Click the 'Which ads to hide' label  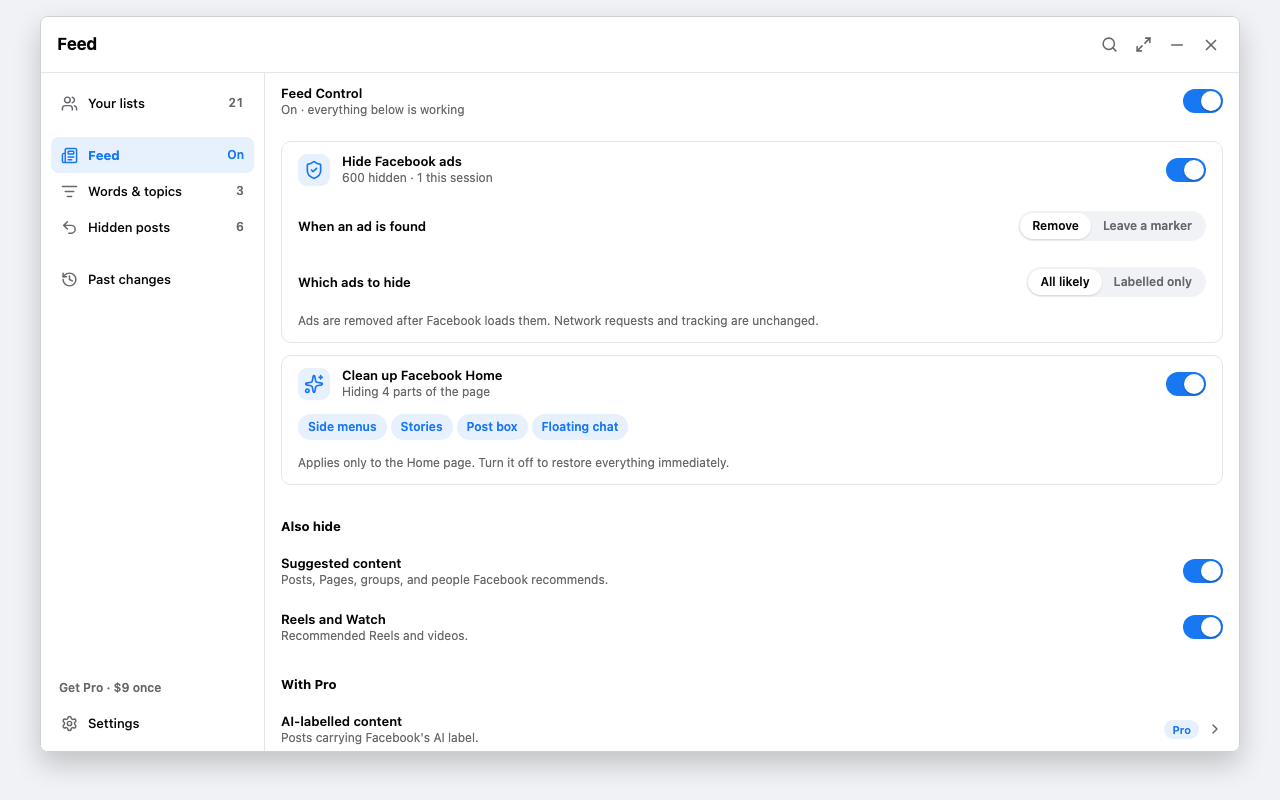354,282
